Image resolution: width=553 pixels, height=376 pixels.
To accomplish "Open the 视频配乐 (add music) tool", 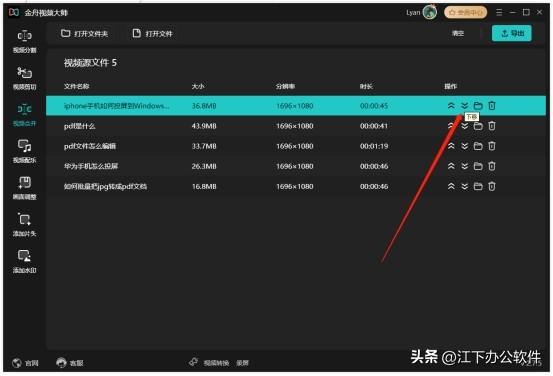I will click(x=24, y=152).
